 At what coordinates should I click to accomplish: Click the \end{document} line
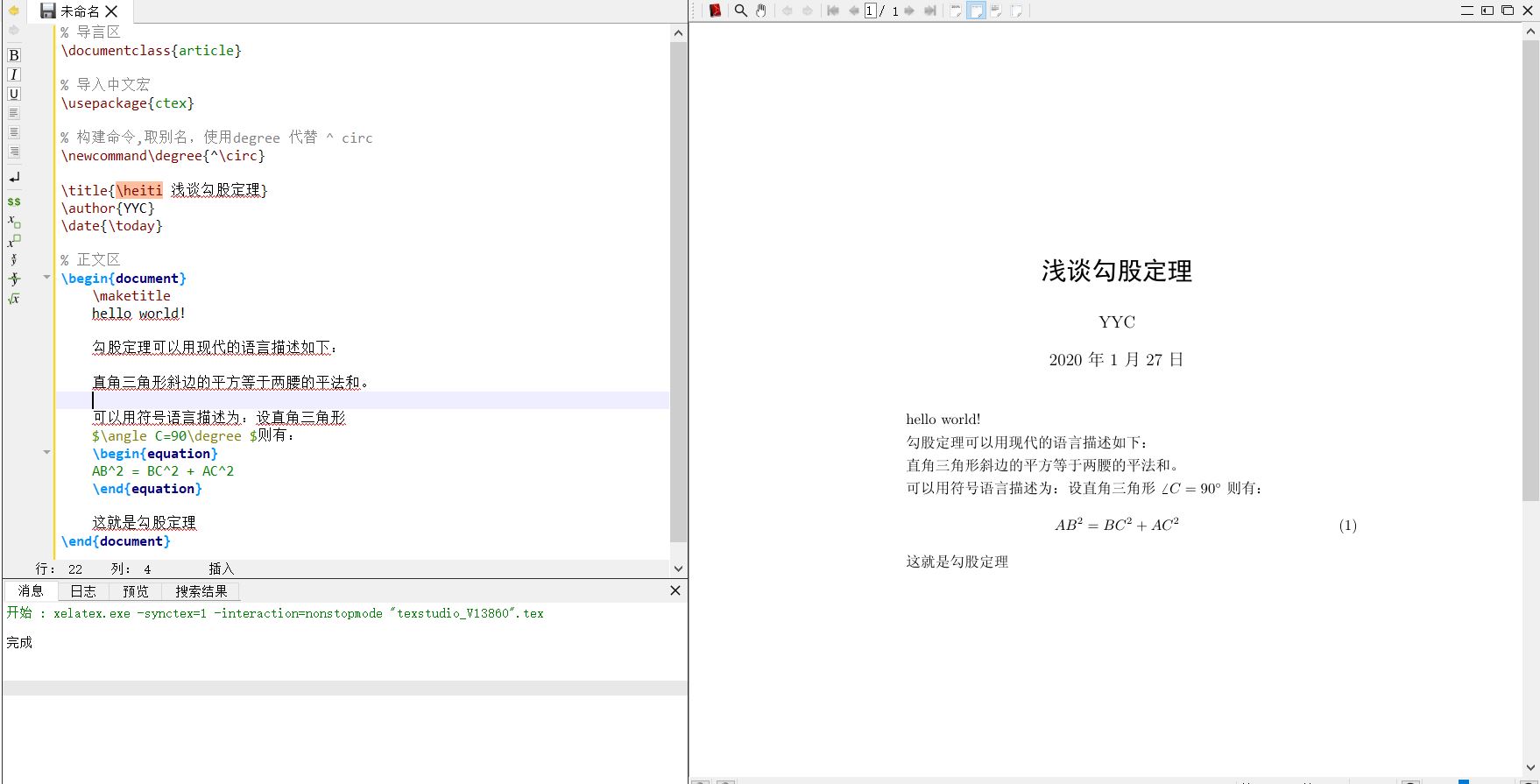[x=116, y=541]
